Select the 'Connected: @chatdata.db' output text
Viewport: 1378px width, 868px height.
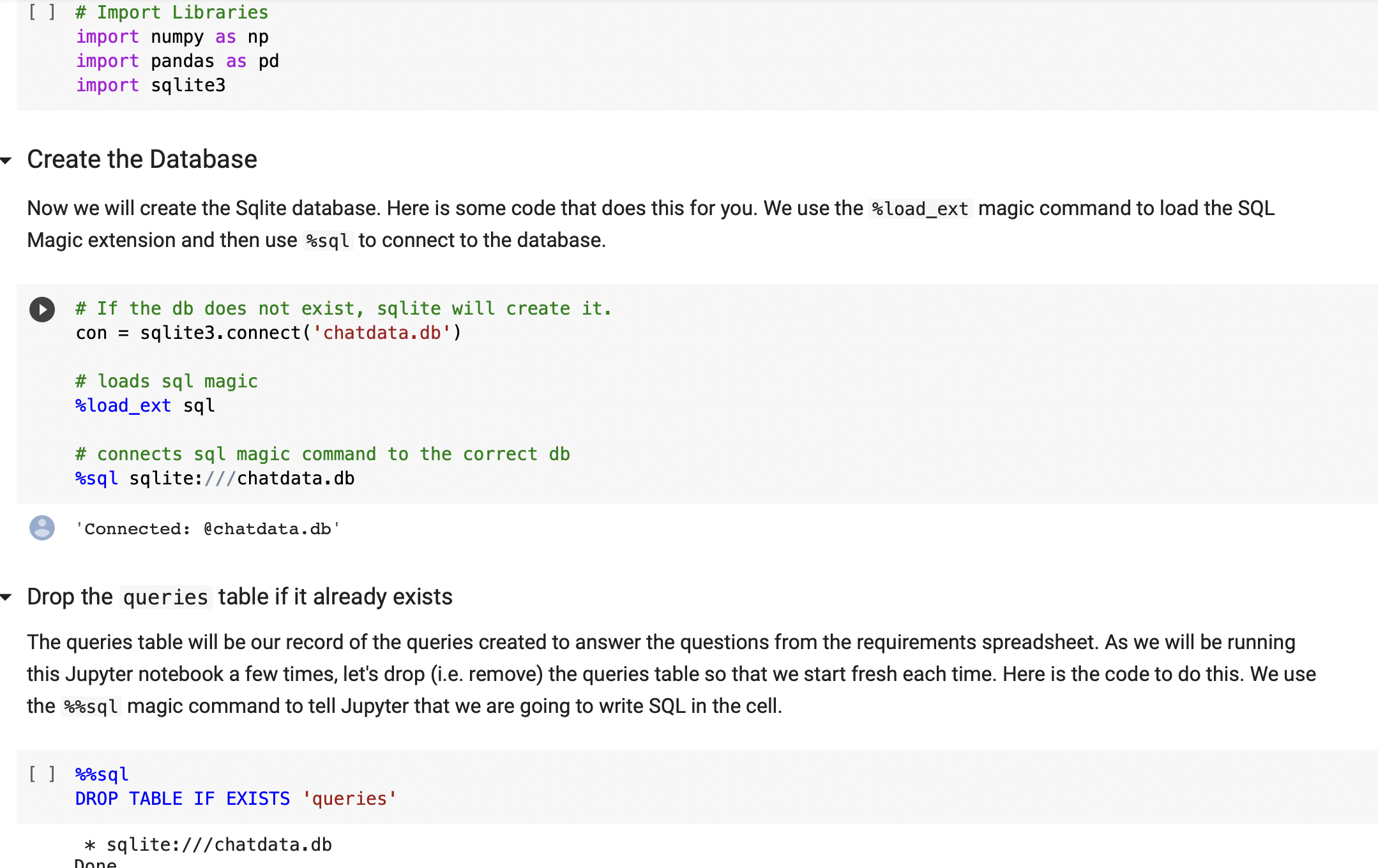click(x=206, y=528)
